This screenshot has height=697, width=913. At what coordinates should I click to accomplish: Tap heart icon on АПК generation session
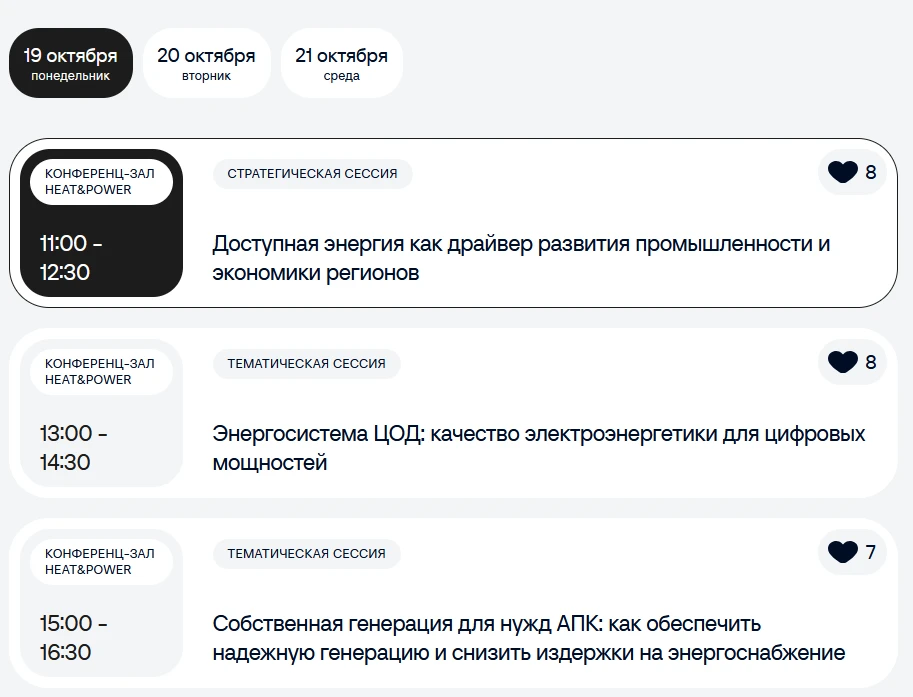[843, 552]
